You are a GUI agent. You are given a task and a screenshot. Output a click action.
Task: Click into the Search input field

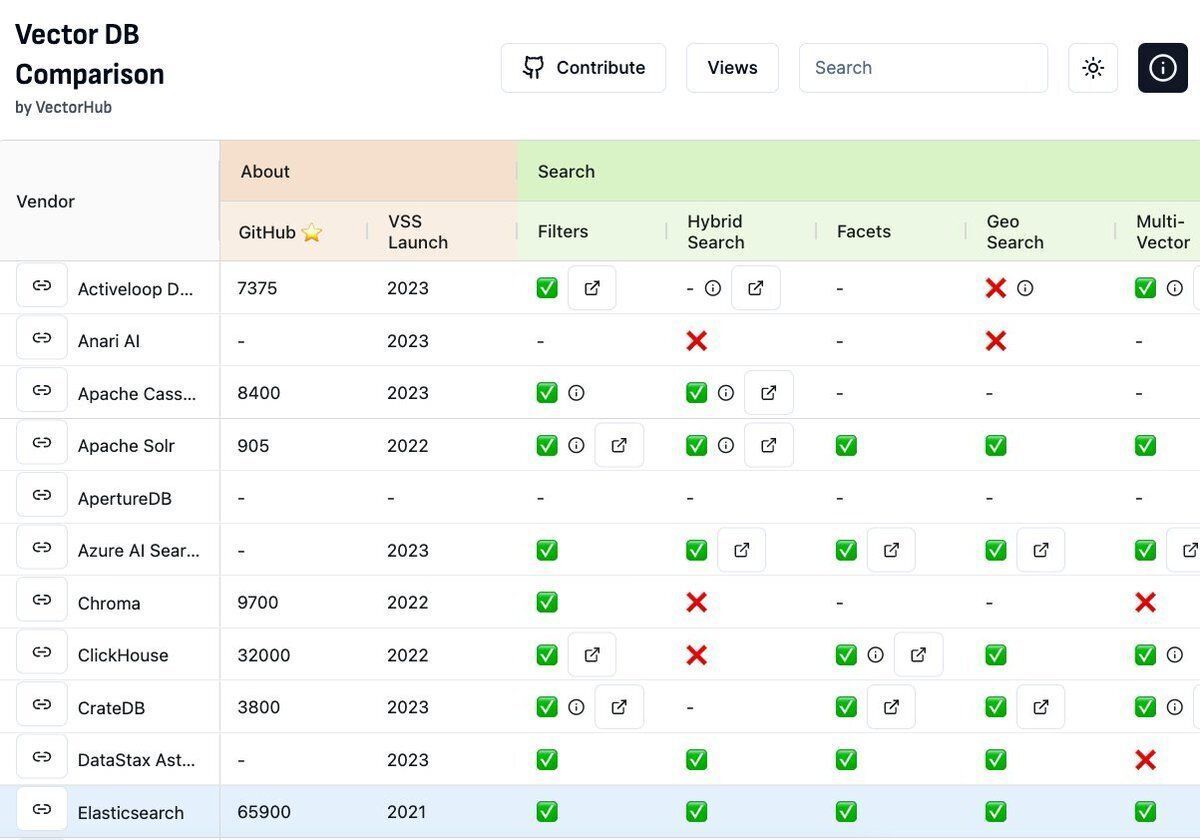pos(922,68)
